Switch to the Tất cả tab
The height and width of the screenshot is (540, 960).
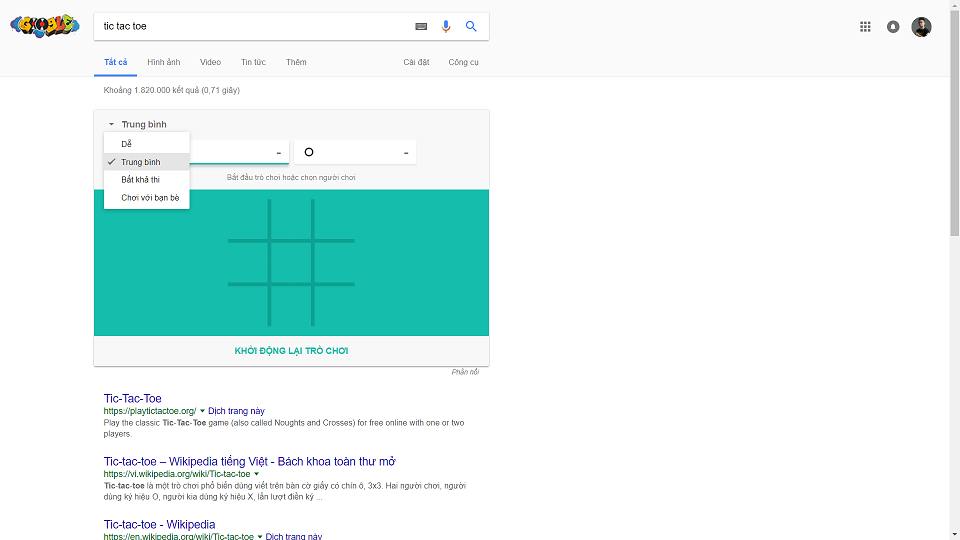pos(116,62)
